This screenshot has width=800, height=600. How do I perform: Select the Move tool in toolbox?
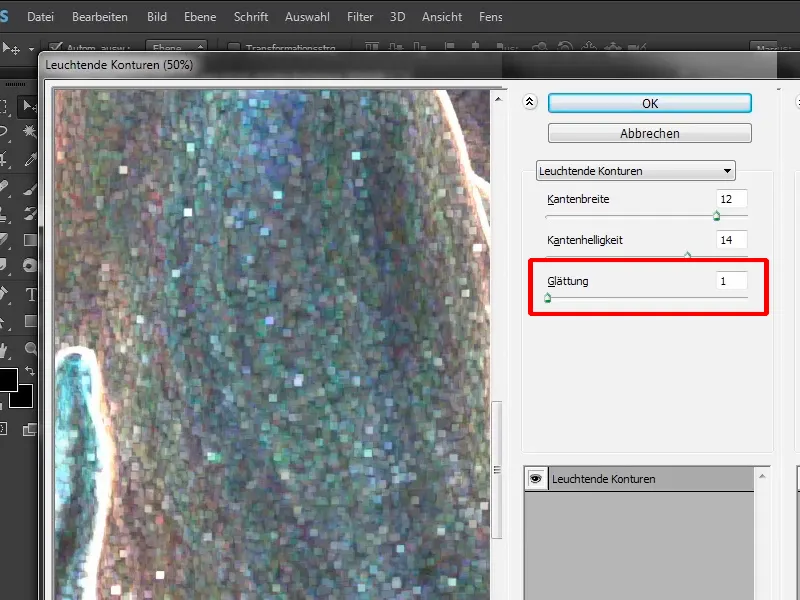click(x=29, y=106)
